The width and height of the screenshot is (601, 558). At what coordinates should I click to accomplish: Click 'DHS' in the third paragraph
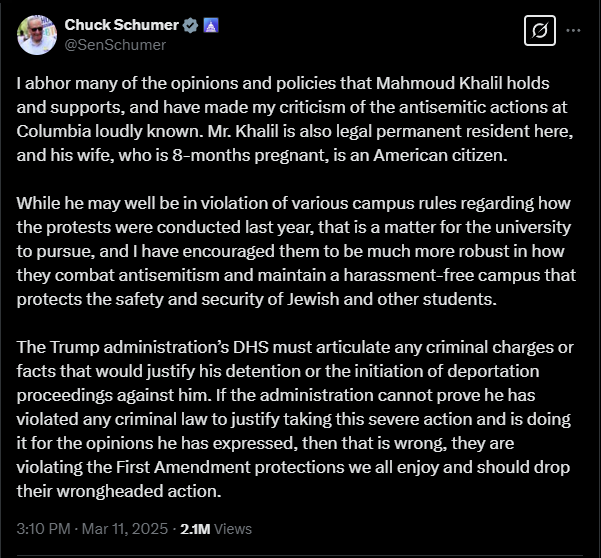(251, 347)
